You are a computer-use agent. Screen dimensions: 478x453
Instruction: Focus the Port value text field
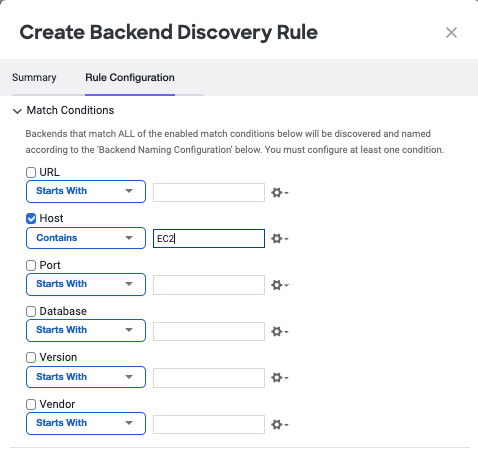[209, 285]
